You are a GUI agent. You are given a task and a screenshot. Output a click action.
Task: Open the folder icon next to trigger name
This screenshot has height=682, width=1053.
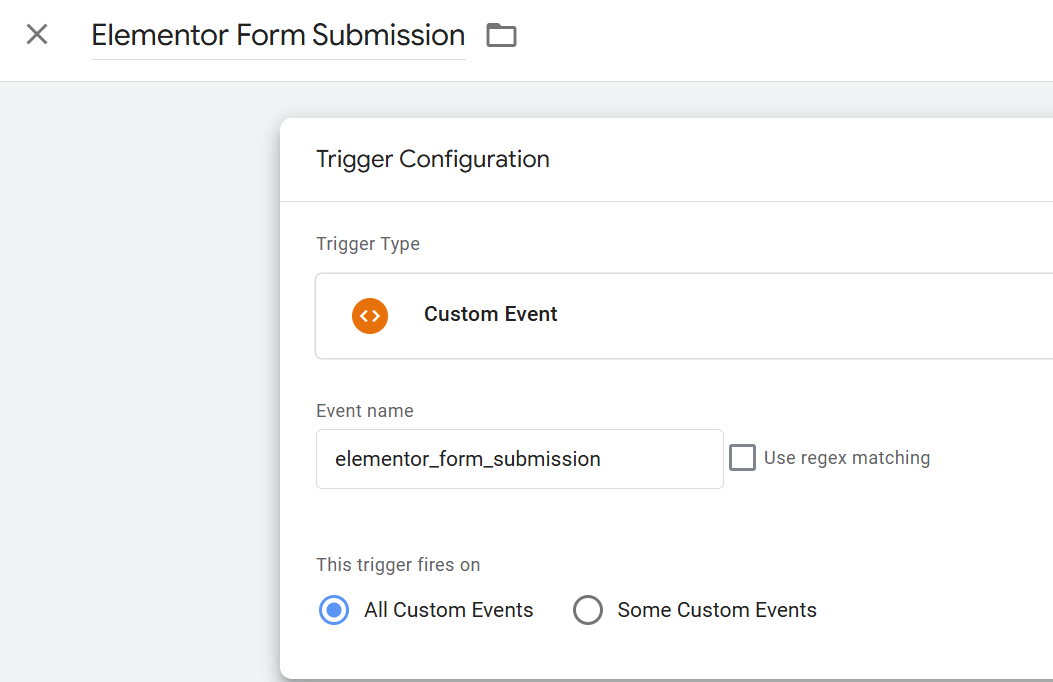coord(501,34)
